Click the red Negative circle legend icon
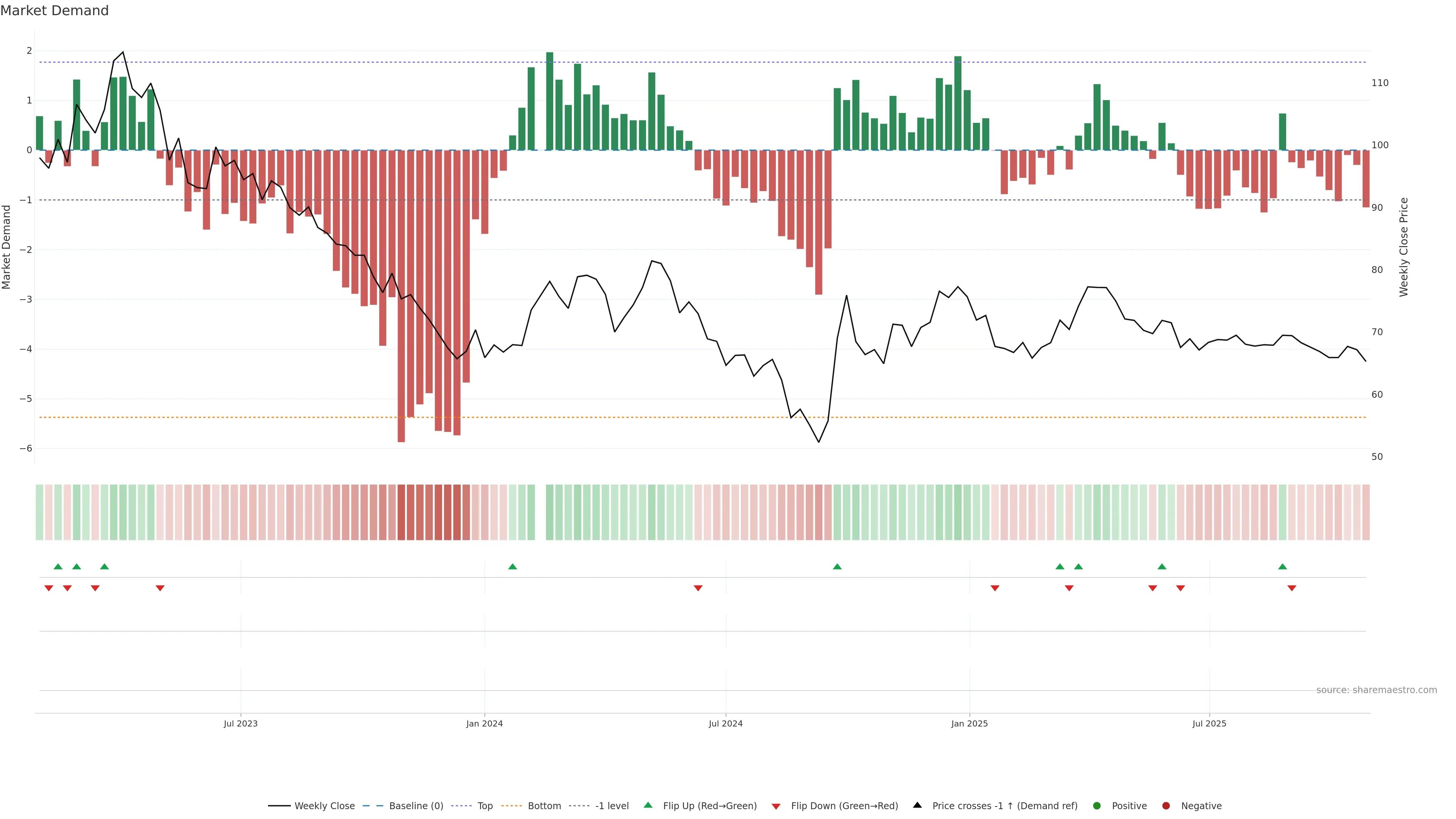Screen dimensions: 1456x819 click(1166, 805)
